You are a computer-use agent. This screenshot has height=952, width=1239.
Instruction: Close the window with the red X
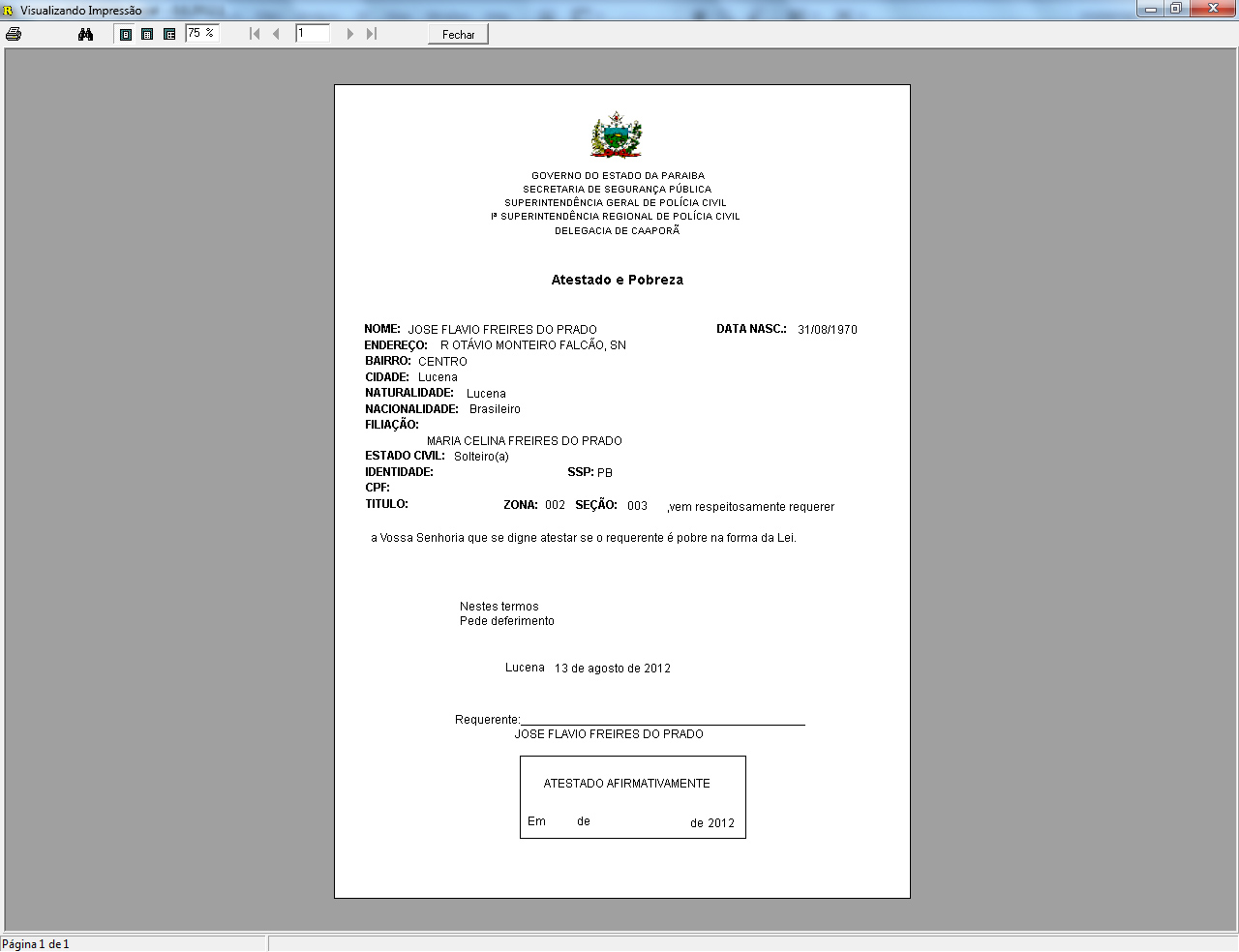point(1211,9)
